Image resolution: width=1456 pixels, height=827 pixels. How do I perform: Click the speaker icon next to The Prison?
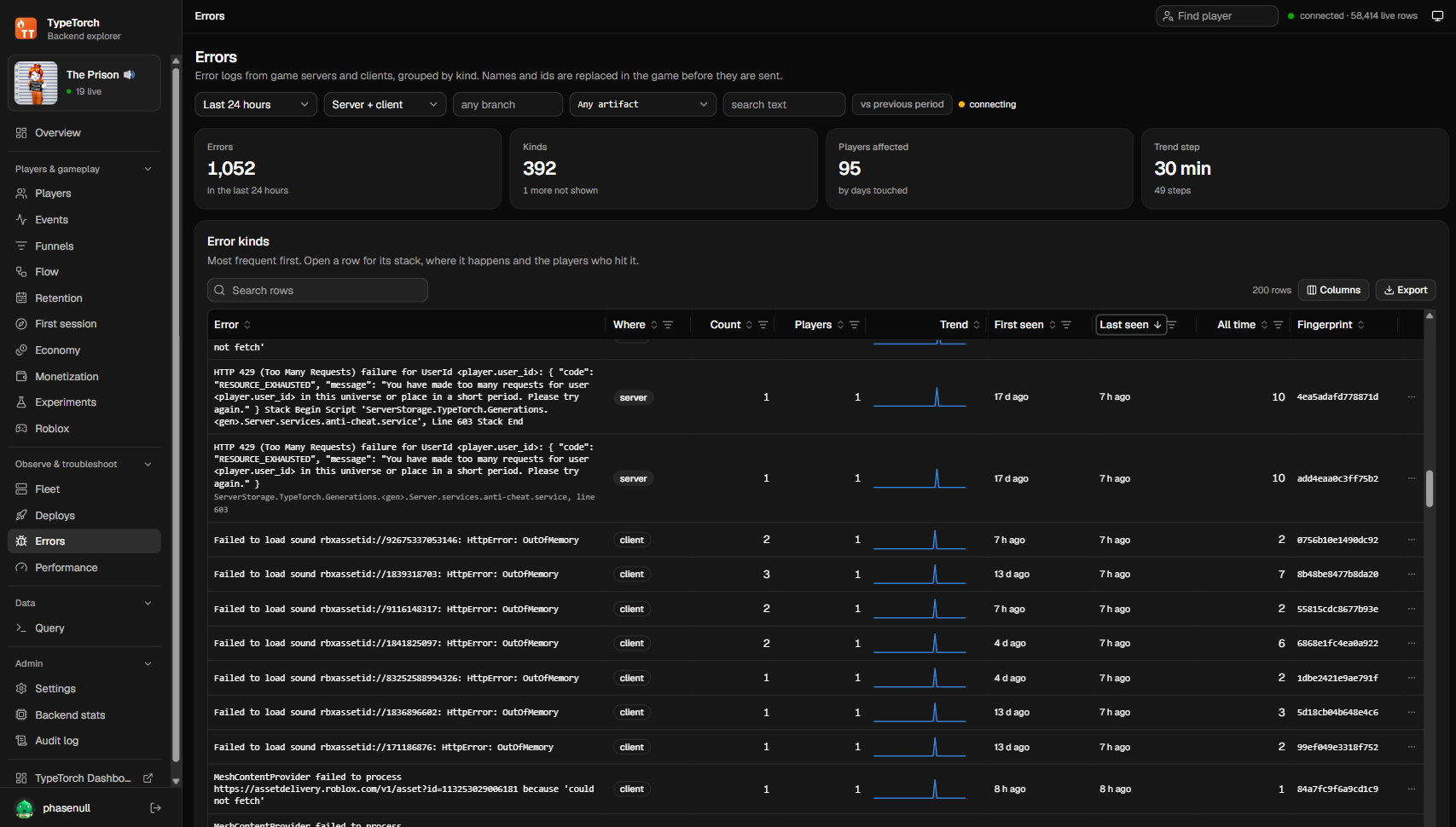130,75
